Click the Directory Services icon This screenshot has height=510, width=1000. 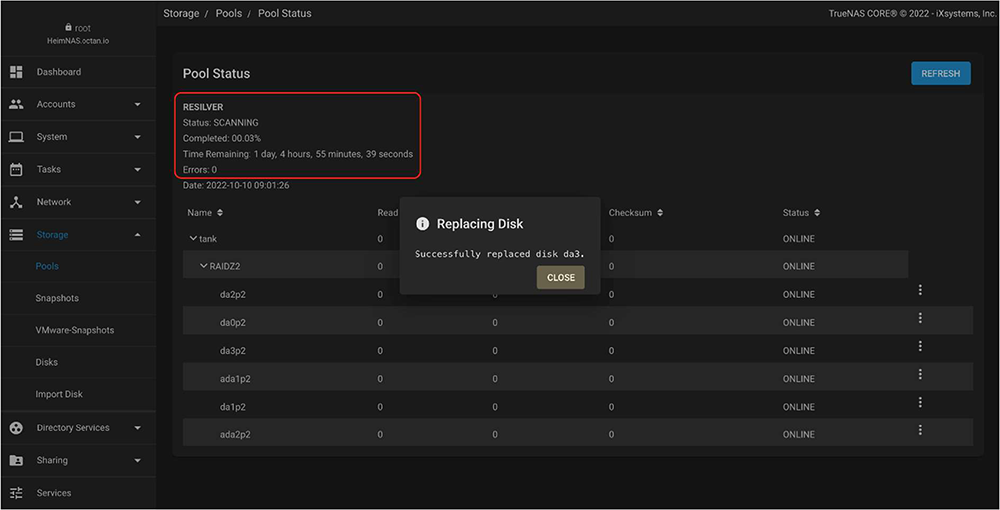(16, 428)
